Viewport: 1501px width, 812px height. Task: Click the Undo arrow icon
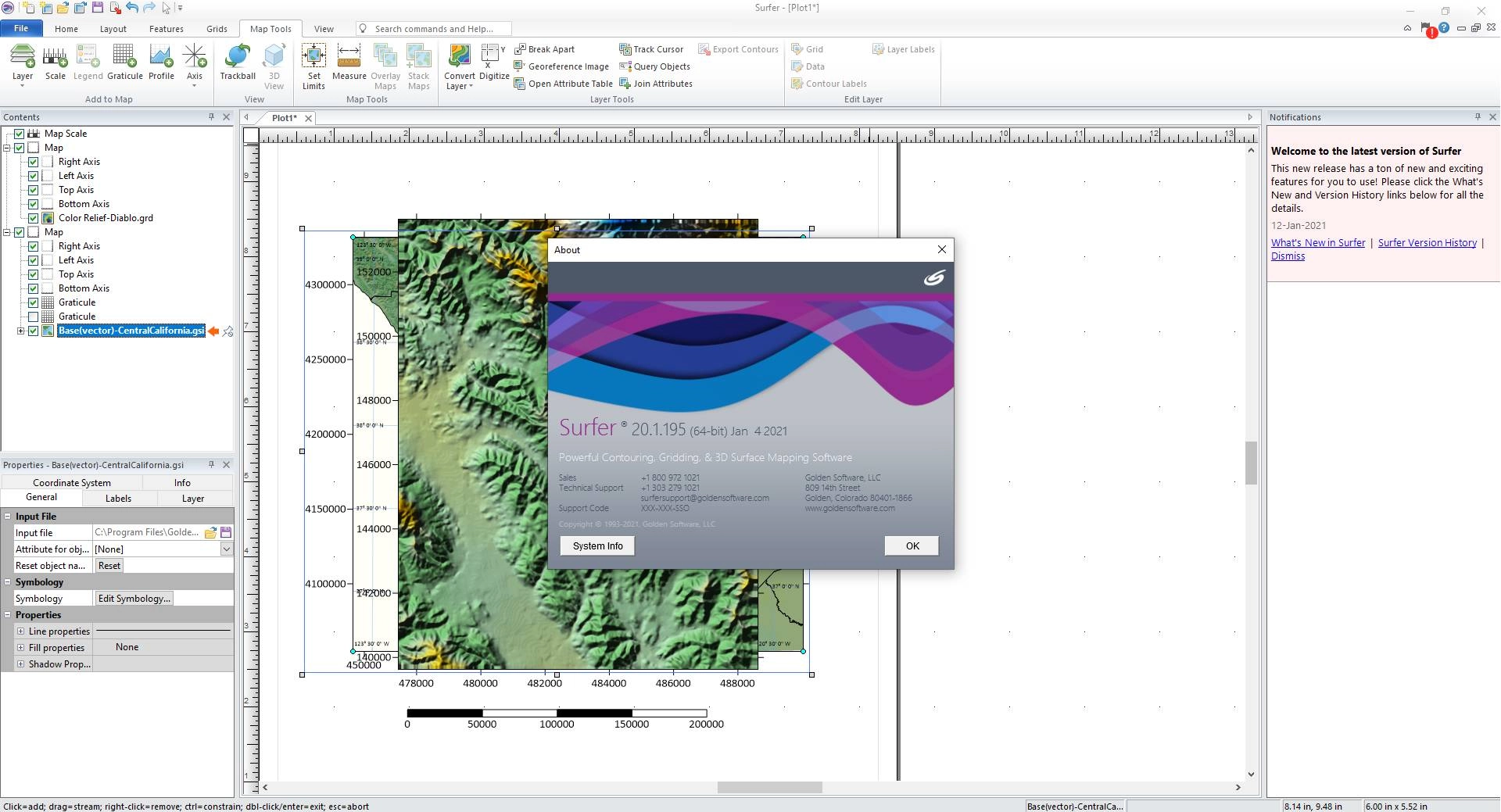(132, 8)
